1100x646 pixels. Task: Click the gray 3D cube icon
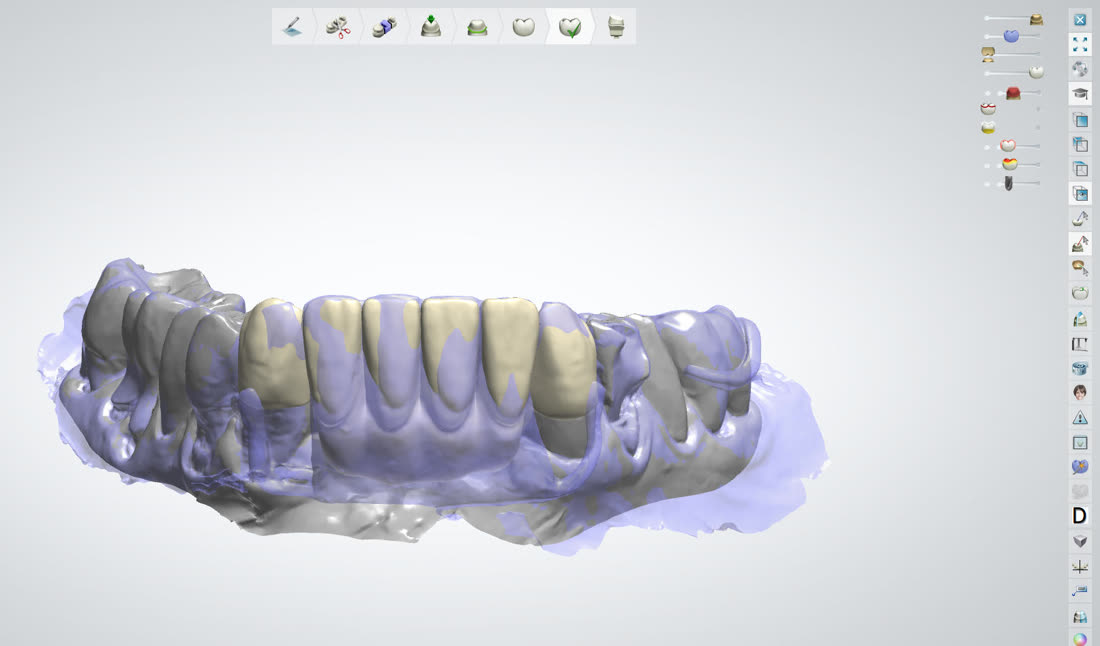click(x=1080, y=541)
